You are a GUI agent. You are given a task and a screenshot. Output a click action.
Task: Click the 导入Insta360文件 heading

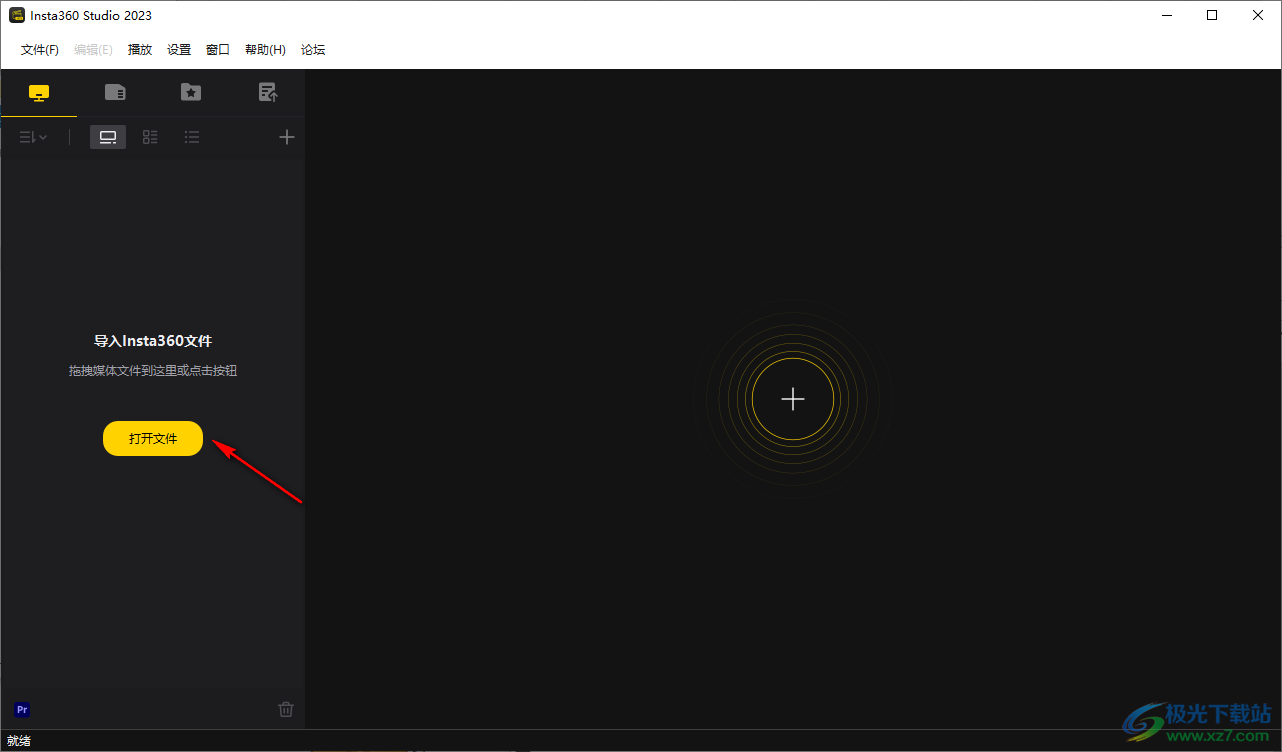coord(153,341)
